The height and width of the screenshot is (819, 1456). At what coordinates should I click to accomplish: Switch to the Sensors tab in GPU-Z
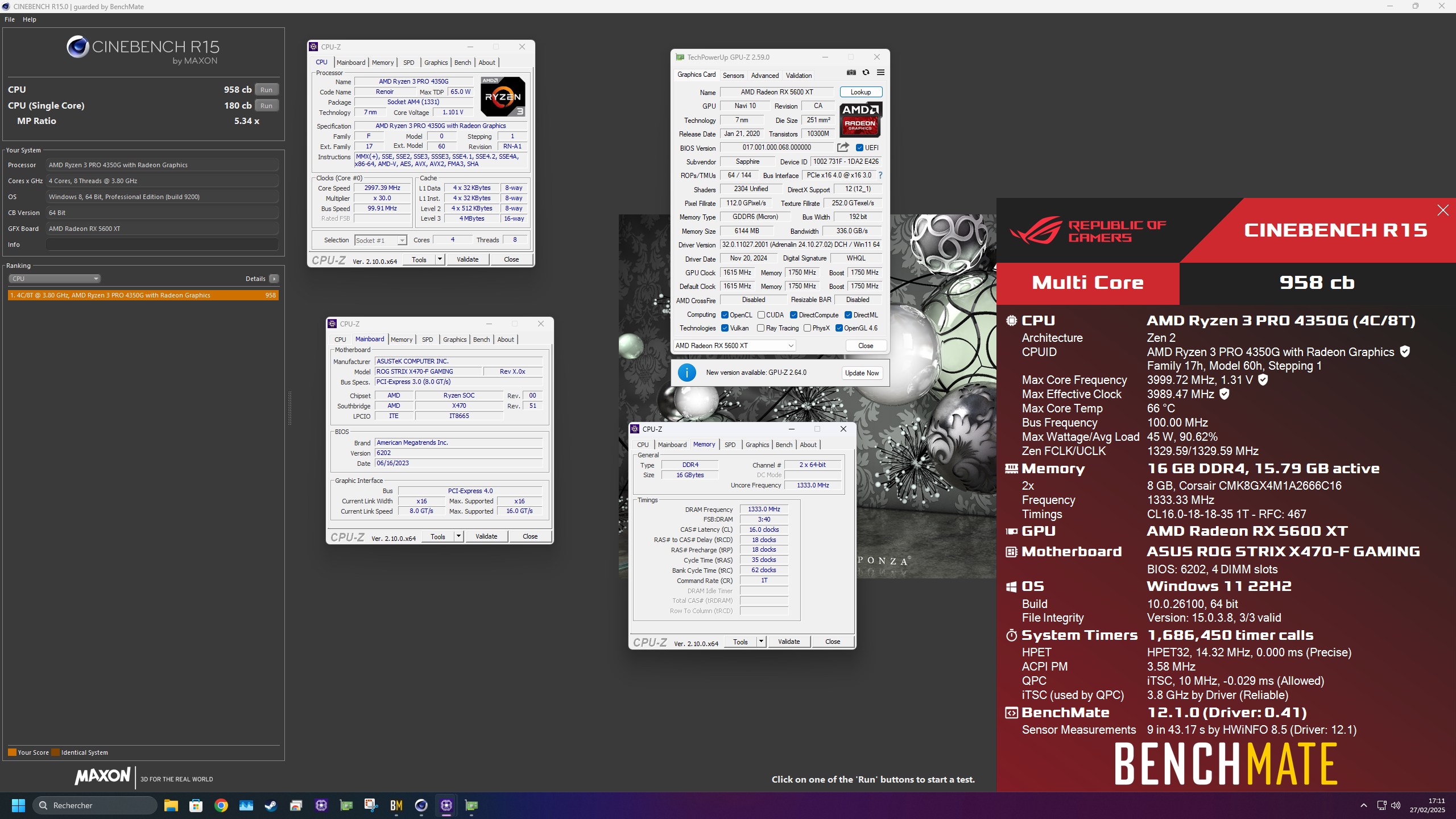pyautogui.click(x=733, y=75)
